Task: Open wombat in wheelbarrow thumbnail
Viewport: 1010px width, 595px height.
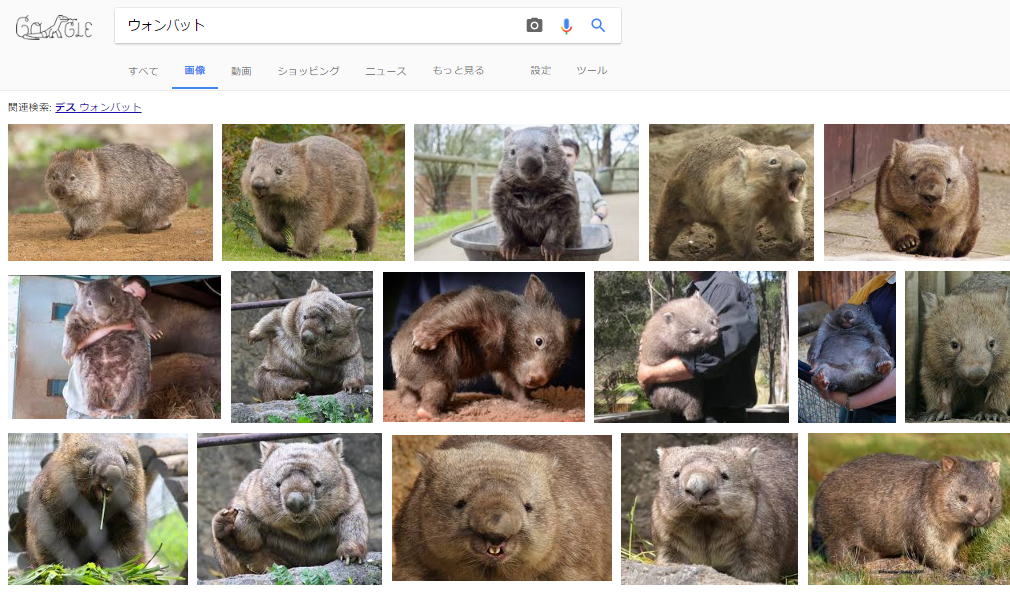Action: point(526,193)
